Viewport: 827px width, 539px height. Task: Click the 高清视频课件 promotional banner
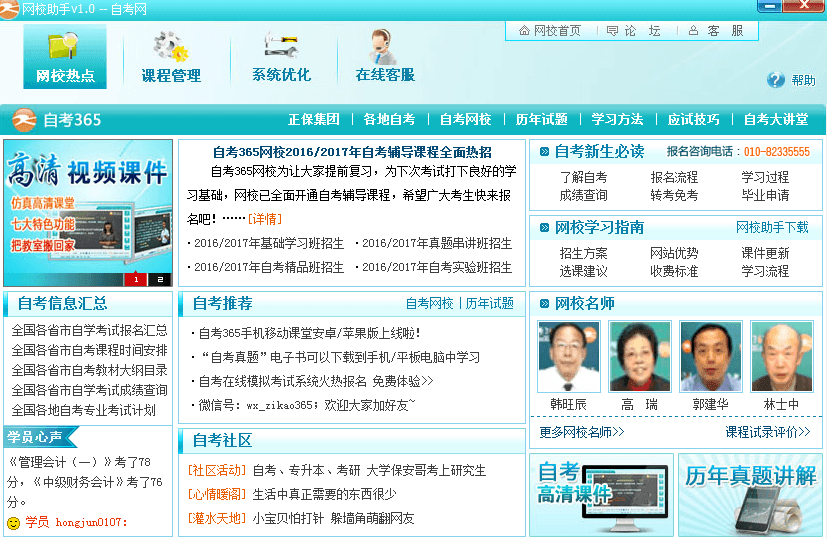coord(88,212)
